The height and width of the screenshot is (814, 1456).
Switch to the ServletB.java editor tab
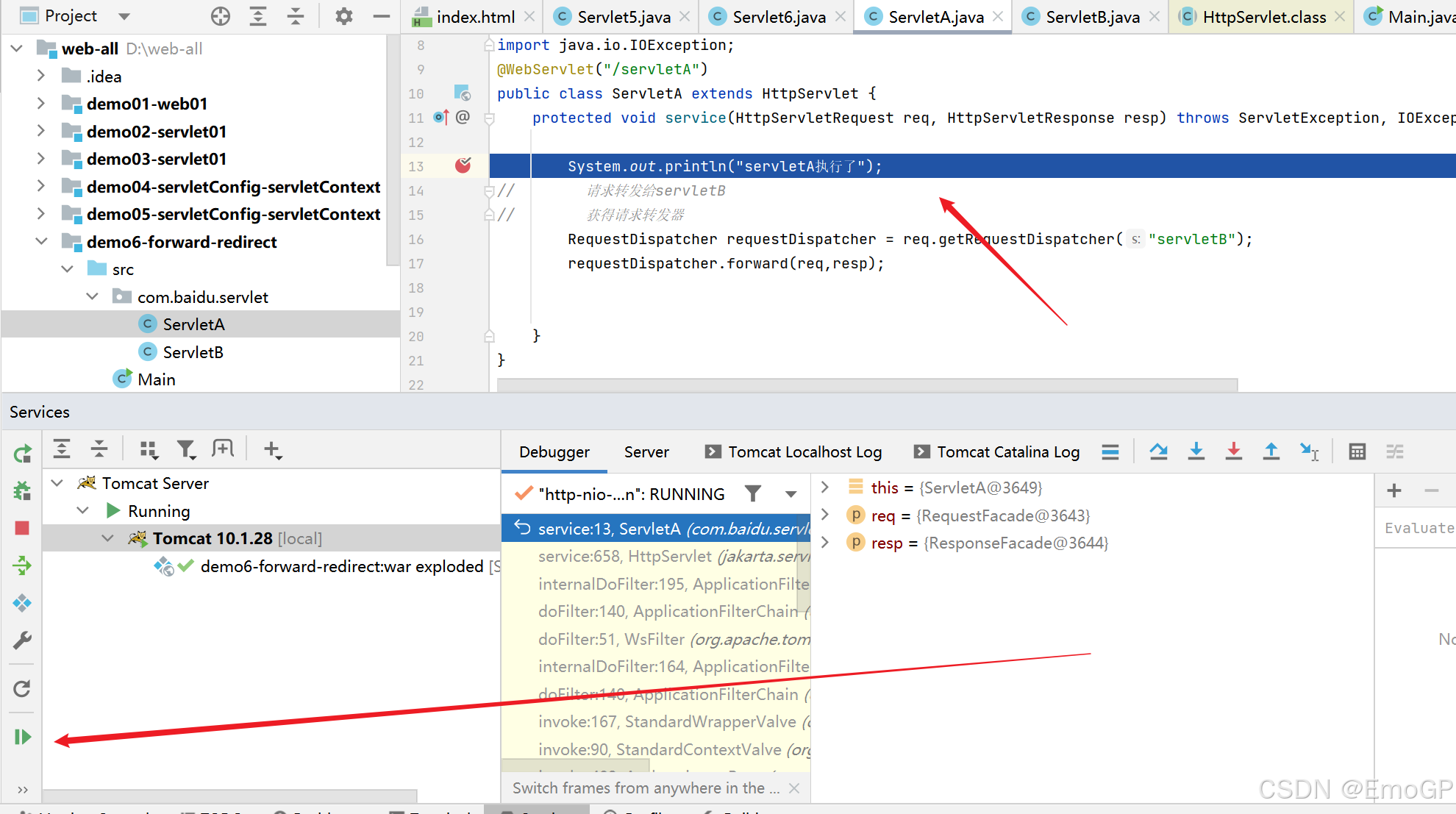[x=1092, y=17]
